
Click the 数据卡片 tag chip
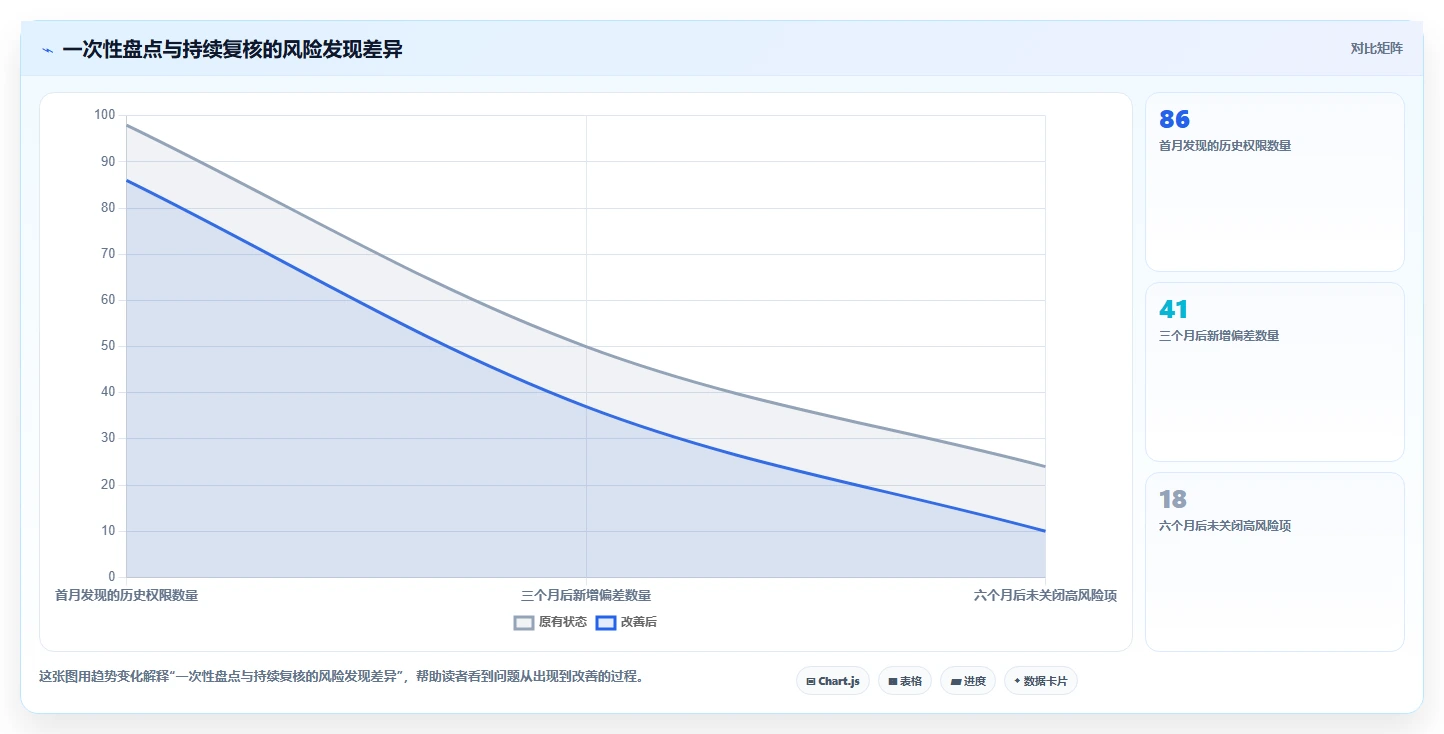[x=1041, y=681]
